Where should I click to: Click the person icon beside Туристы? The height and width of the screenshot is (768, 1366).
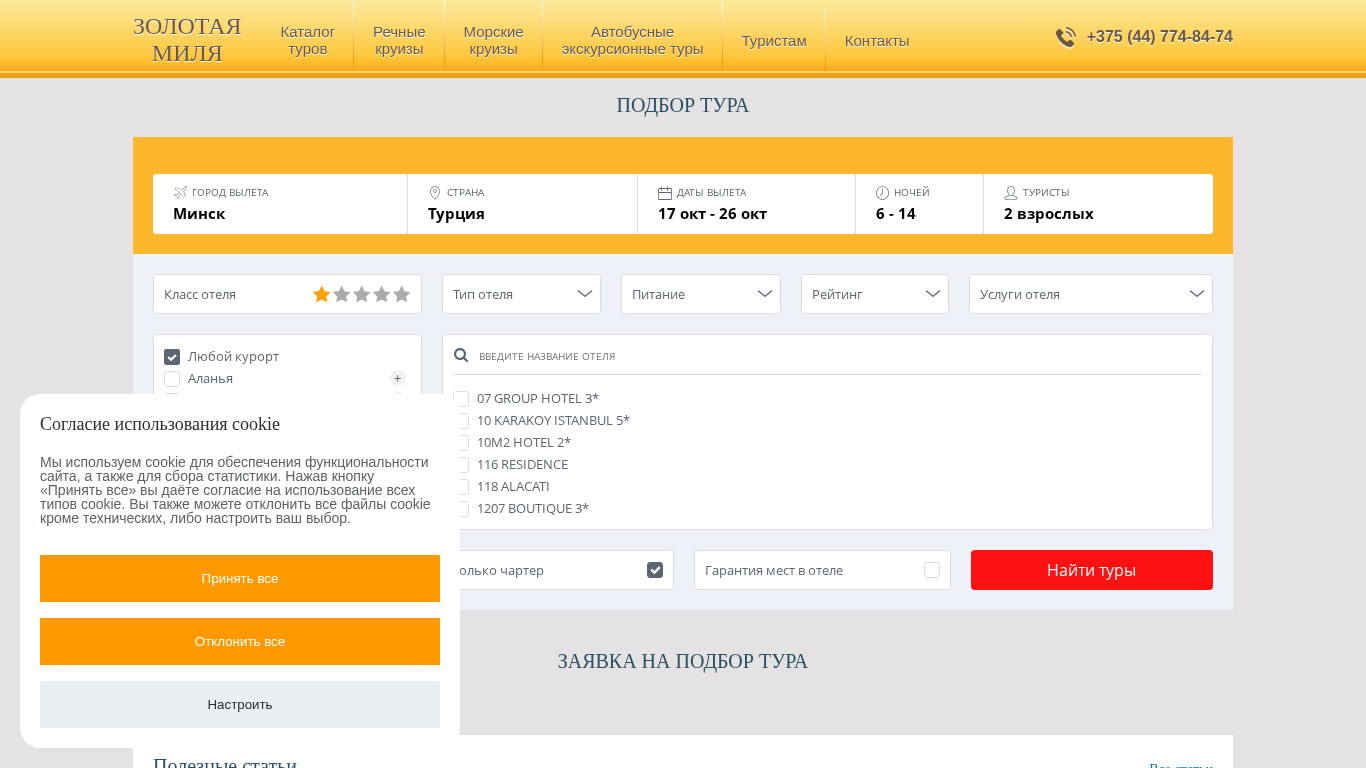pos(1011,192)
